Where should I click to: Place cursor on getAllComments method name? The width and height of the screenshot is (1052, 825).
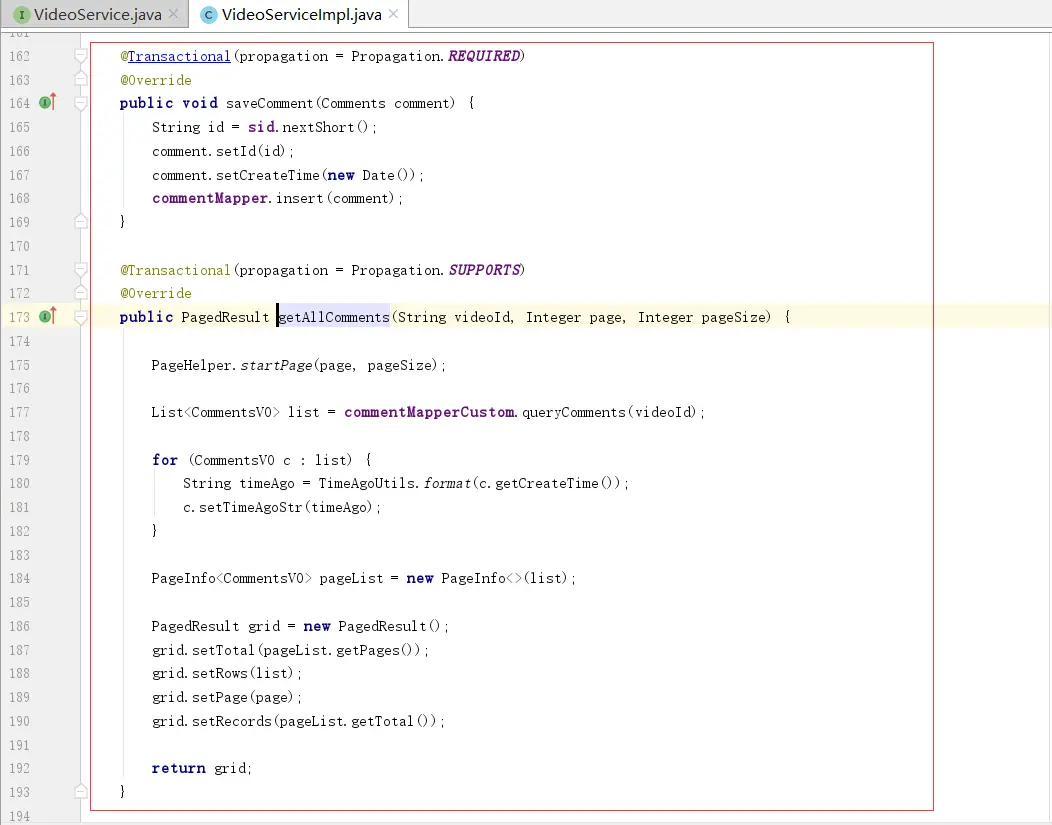(333, 317)
